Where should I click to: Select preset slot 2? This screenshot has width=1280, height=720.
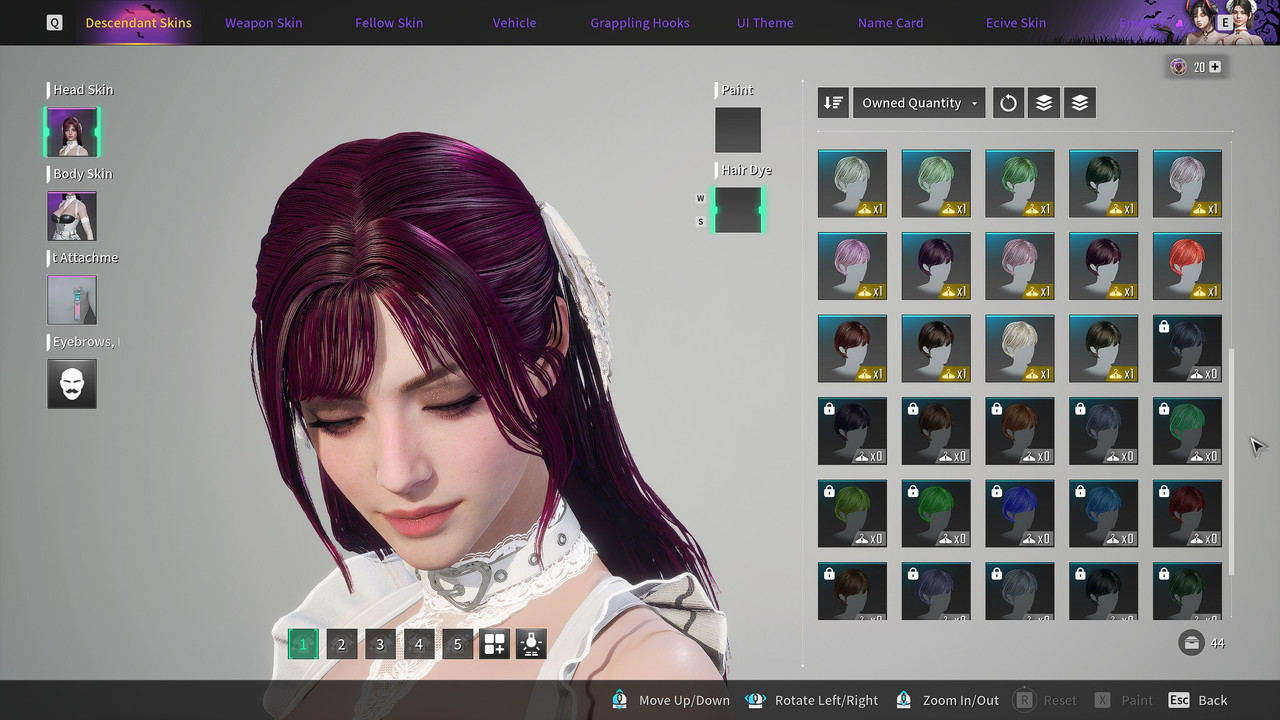tap(341, 644)
